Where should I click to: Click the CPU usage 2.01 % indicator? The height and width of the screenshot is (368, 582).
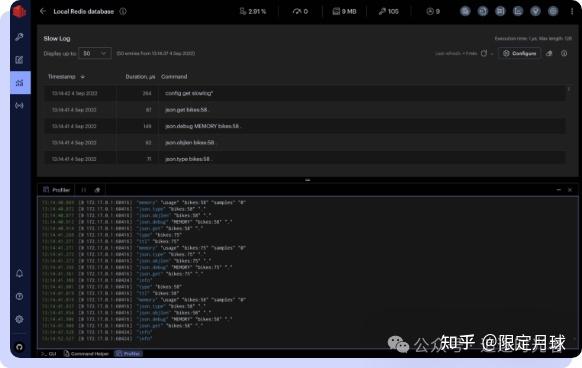click(x=253, y=12)
